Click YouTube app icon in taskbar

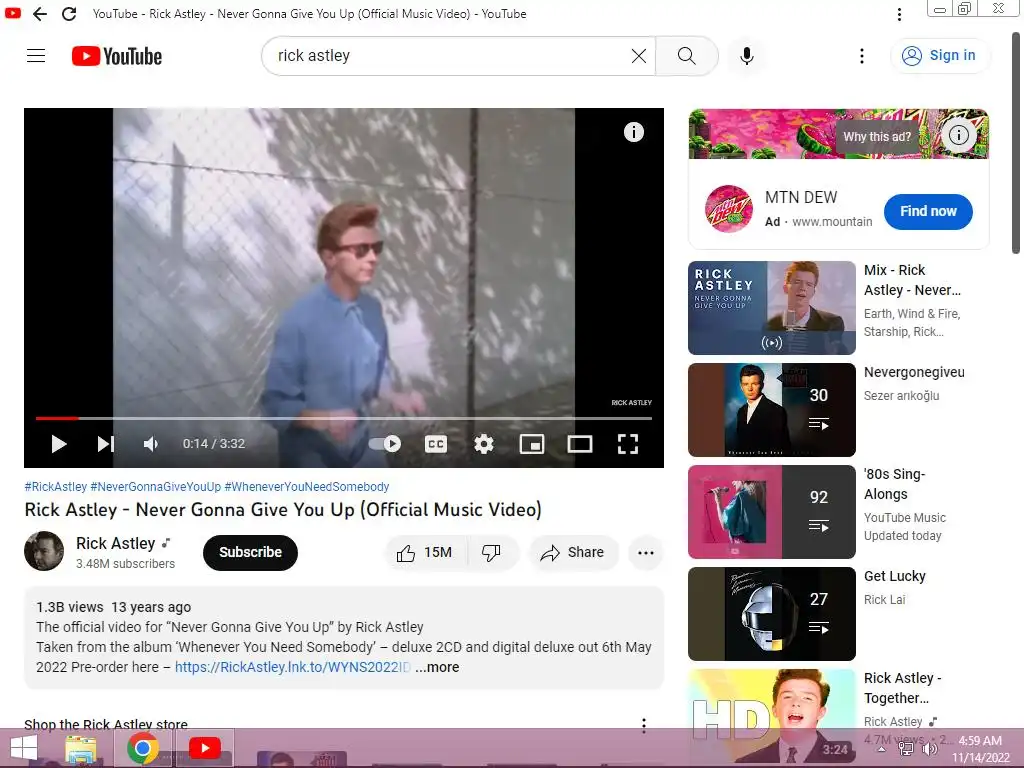pyautogui.click(x=204, y=748)
